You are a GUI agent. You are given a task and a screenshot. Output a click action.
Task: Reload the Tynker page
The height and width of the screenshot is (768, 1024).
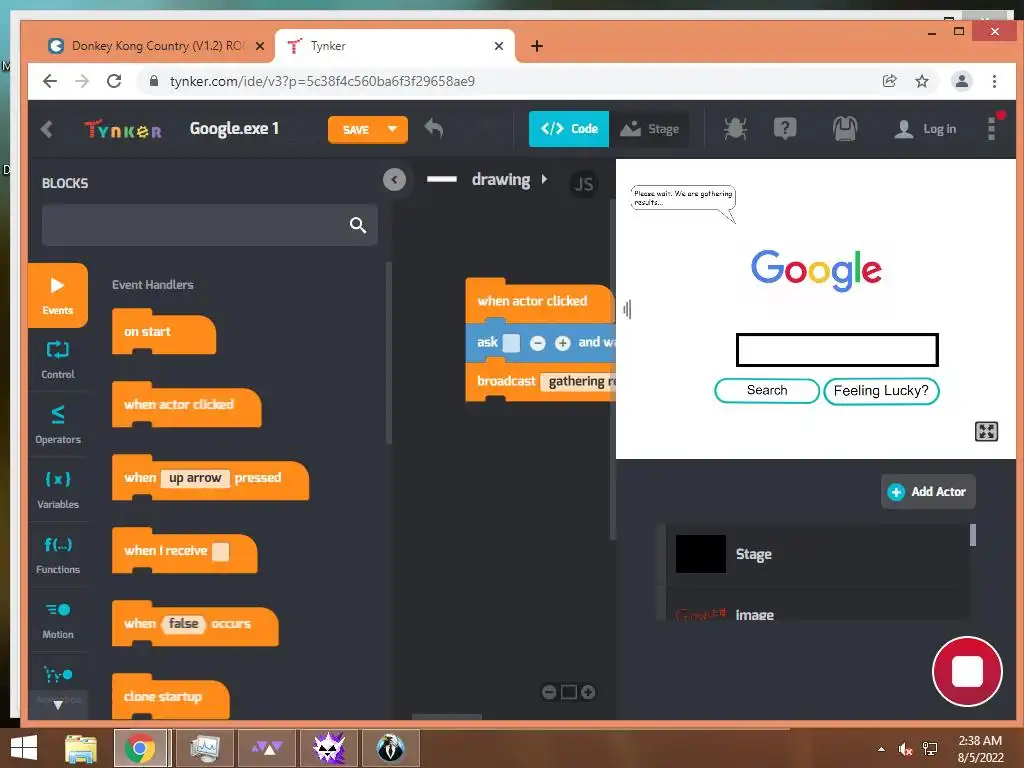click(x=114, y=81)
